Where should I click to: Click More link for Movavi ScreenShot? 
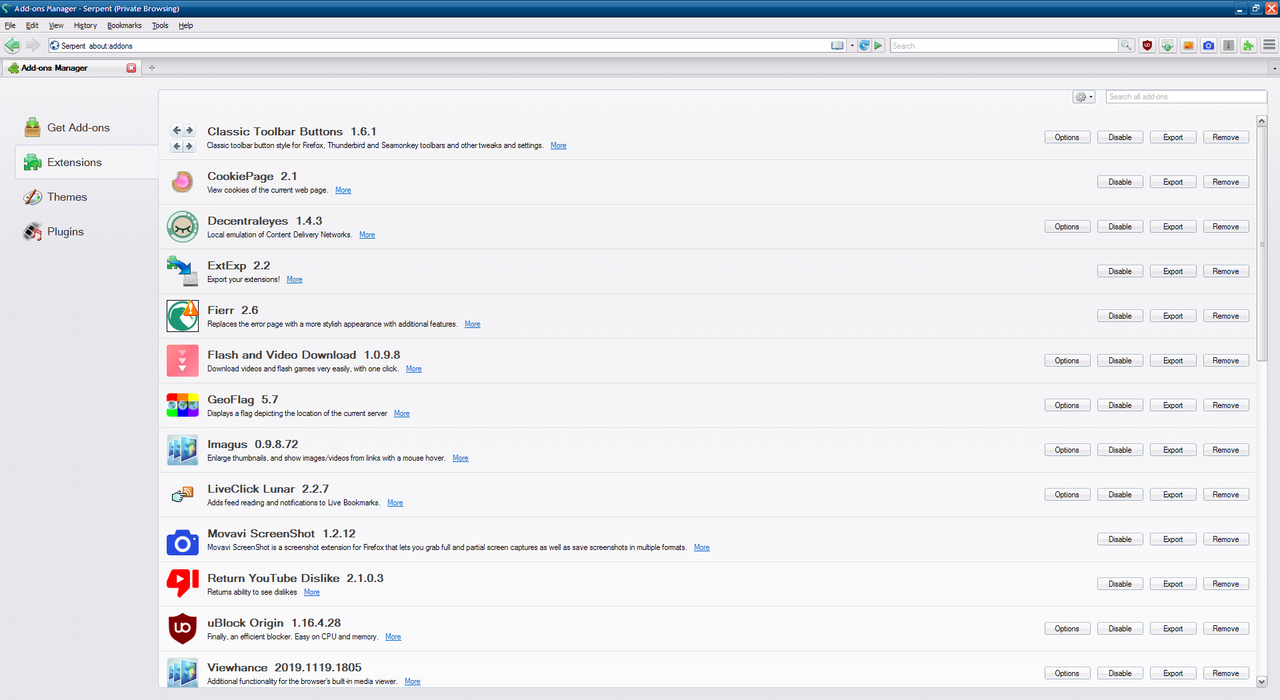point(702,548)
